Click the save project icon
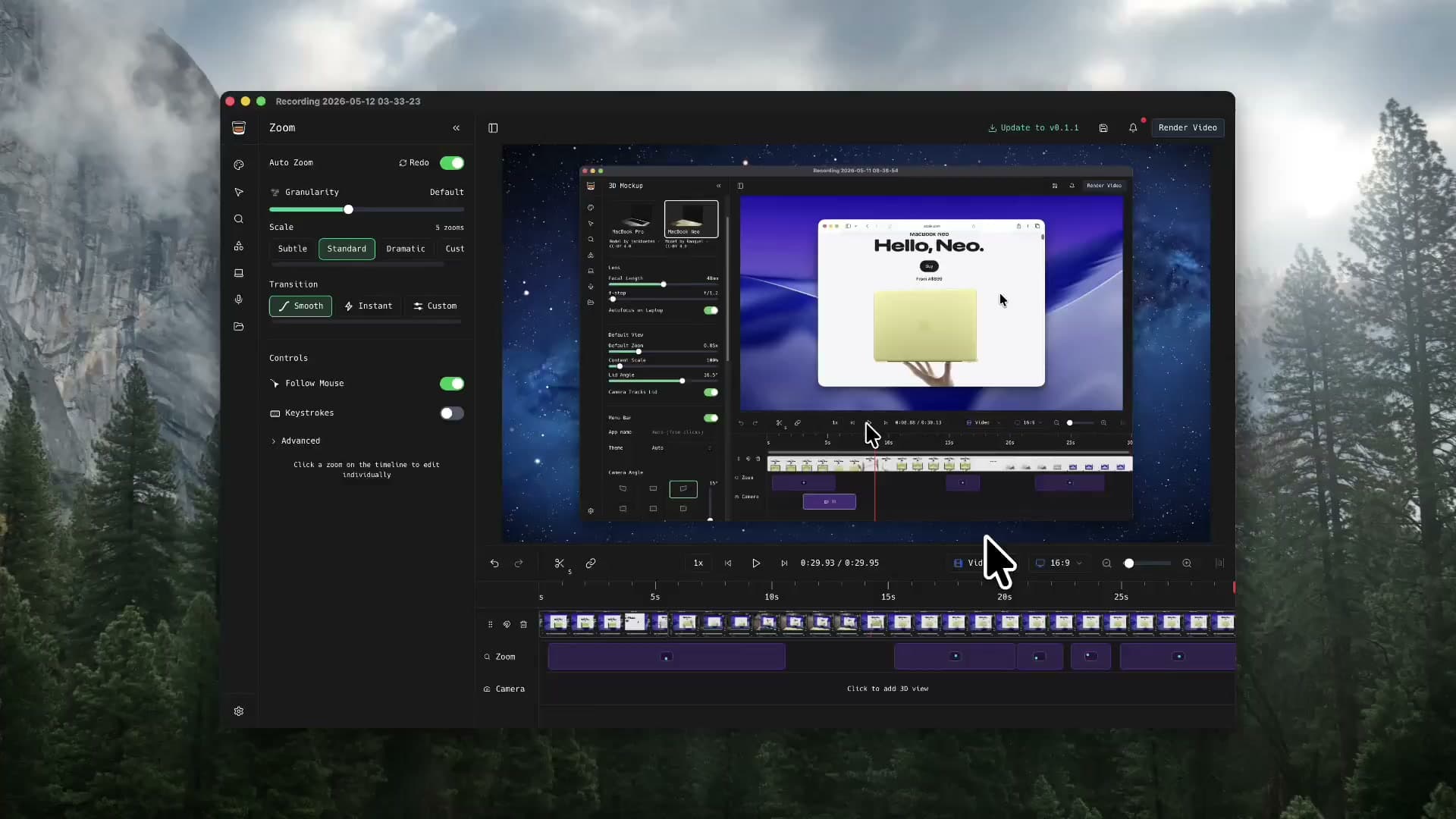 [x=1103, y=128]
